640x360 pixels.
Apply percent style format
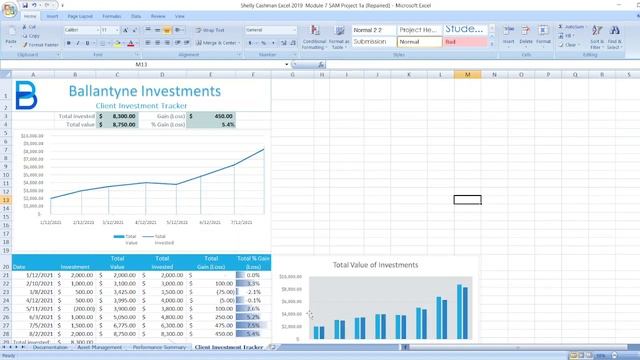[x=264, y=43]
